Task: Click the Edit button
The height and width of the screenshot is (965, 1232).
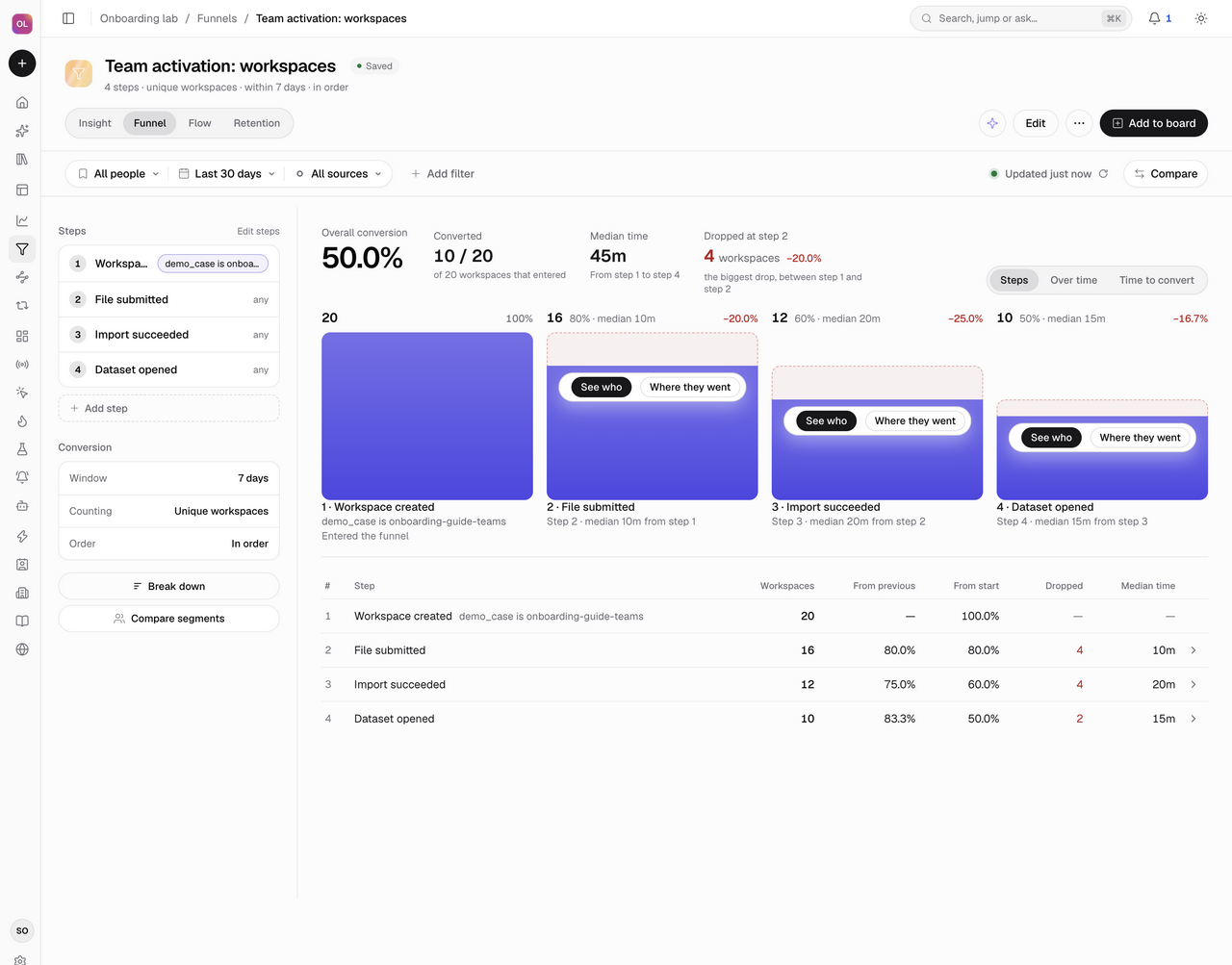Action: coord(1036,123)
